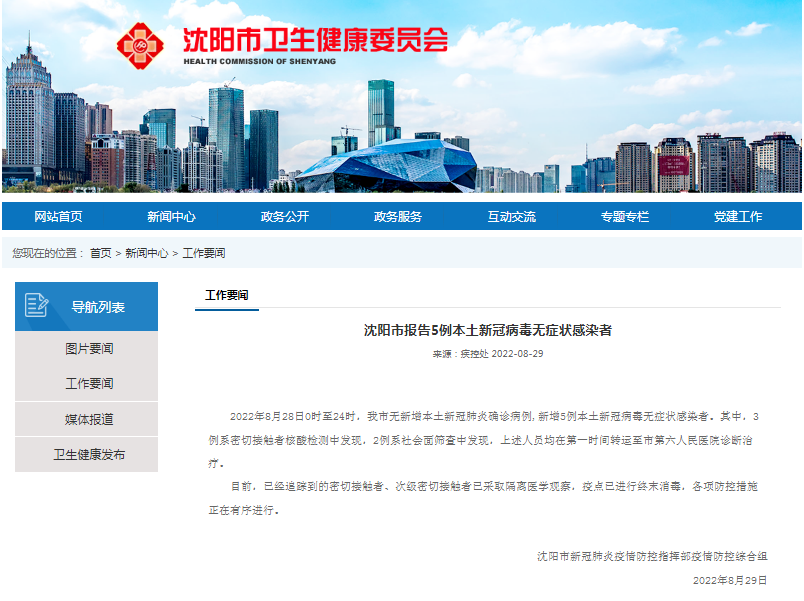Click the navigation list document icon
The height and width of the screenshot is (601, 804).
click(36, 306)
